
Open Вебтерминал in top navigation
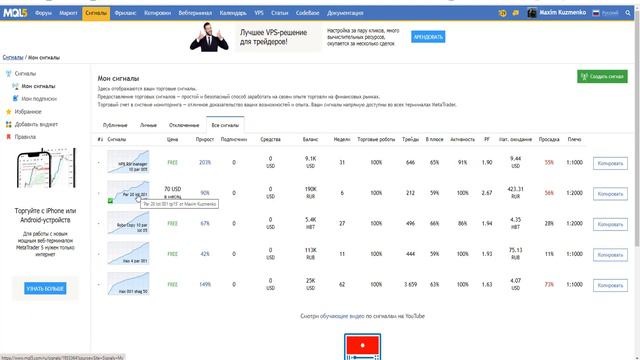click(195, 13)
